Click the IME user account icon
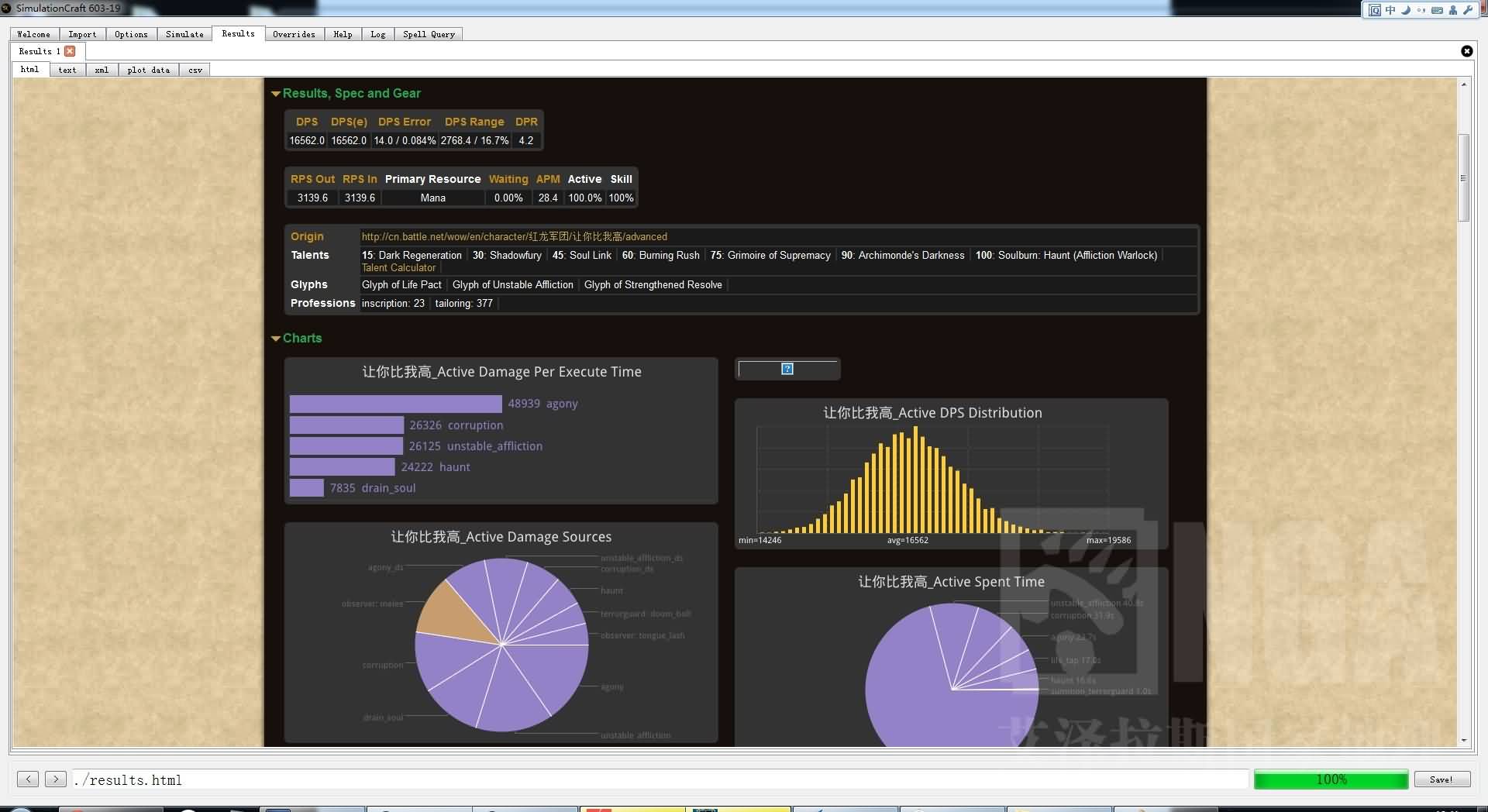1488x812 pixels. pyautogui.click(x=1452, y=10)
